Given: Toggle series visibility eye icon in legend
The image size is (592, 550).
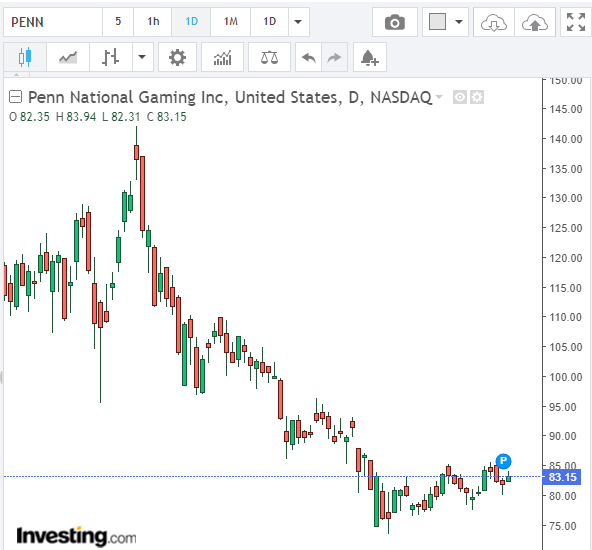Looking at the screenshot, I should (x=459, y=97).
